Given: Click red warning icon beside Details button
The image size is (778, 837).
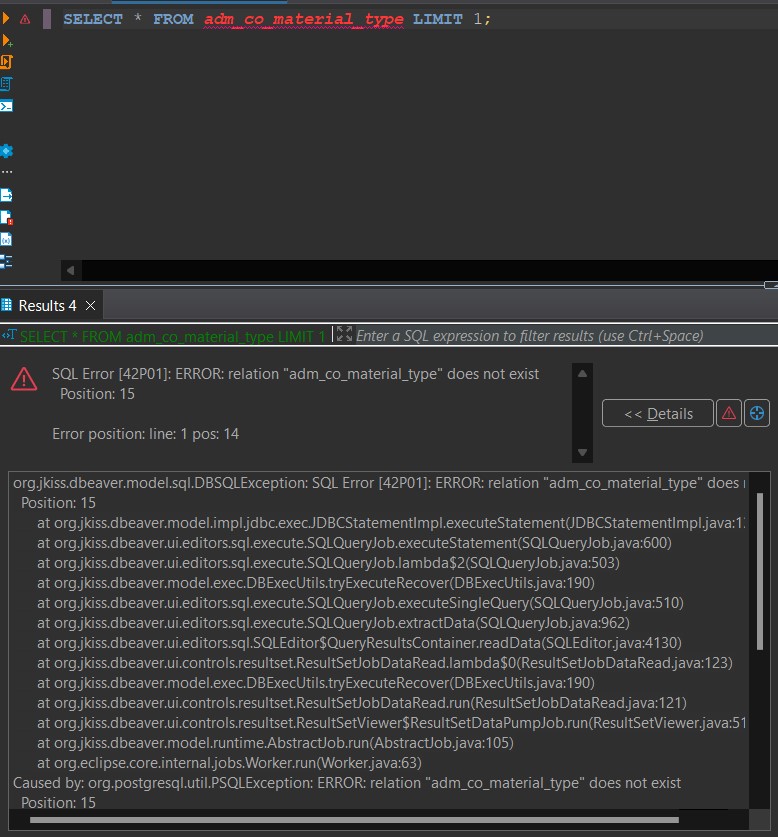Looking at the screenshot, I should point(729,413).
